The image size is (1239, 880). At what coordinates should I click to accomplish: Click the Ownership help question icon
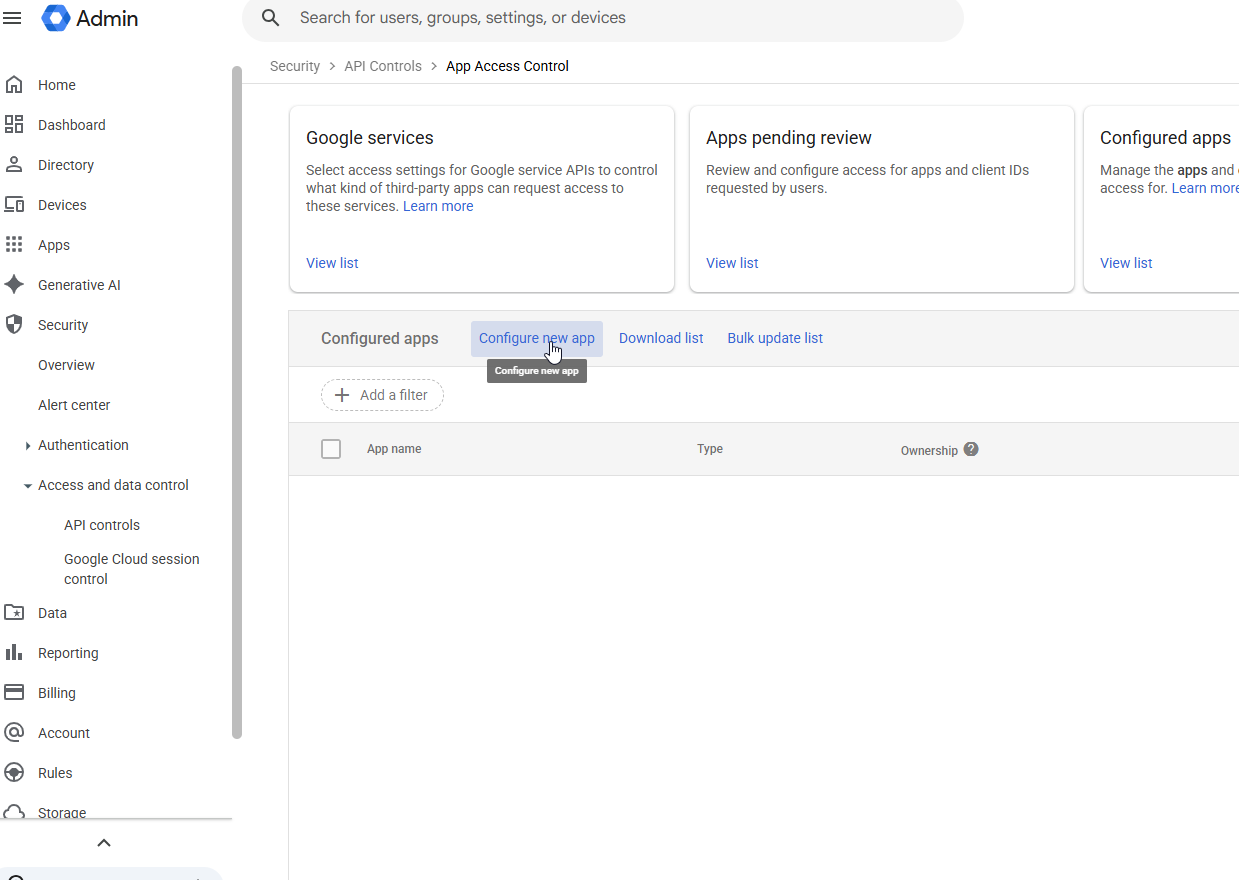(971, 449)
